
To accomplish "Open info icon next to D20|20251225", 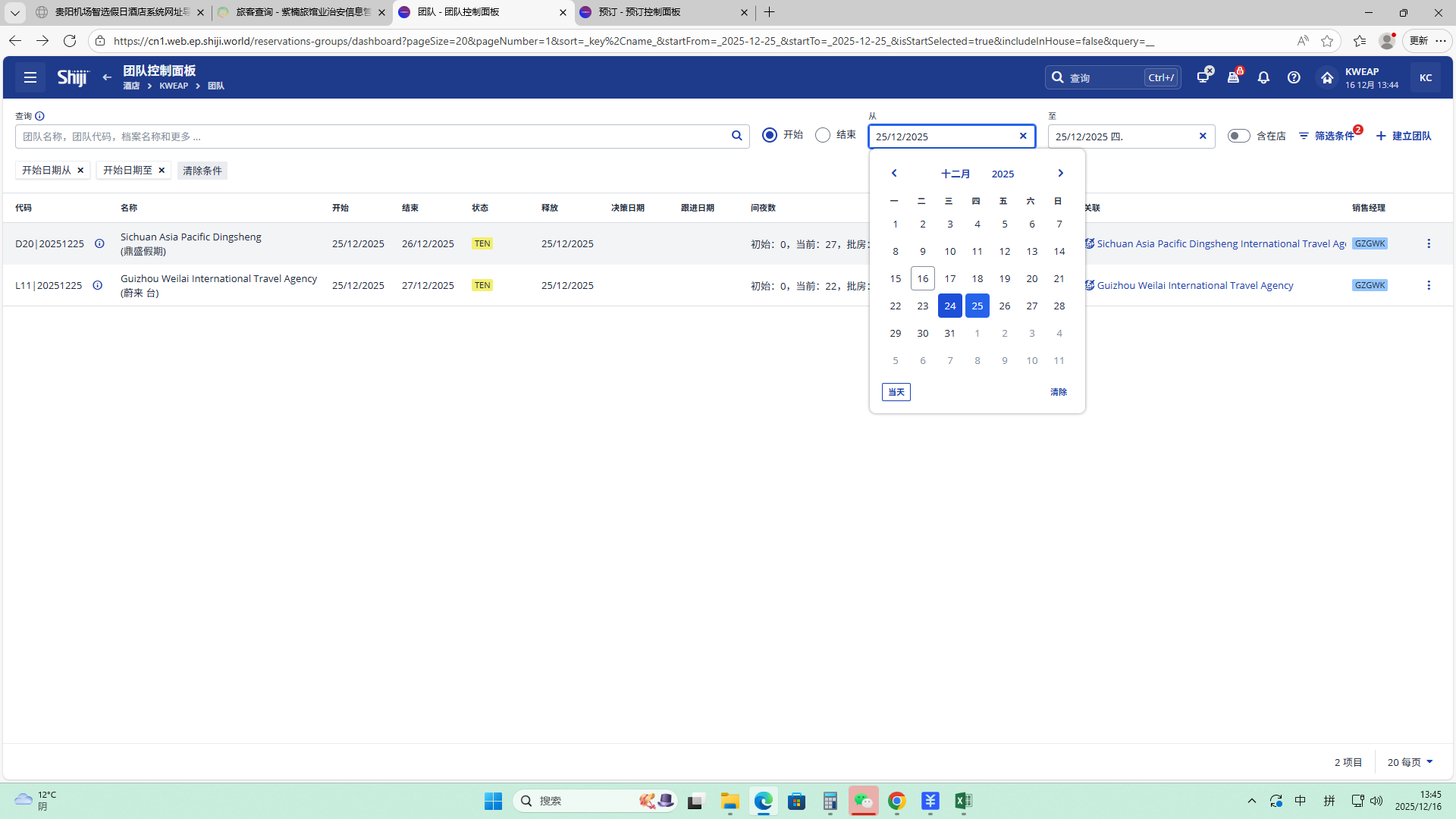I will tap(99, 243).
